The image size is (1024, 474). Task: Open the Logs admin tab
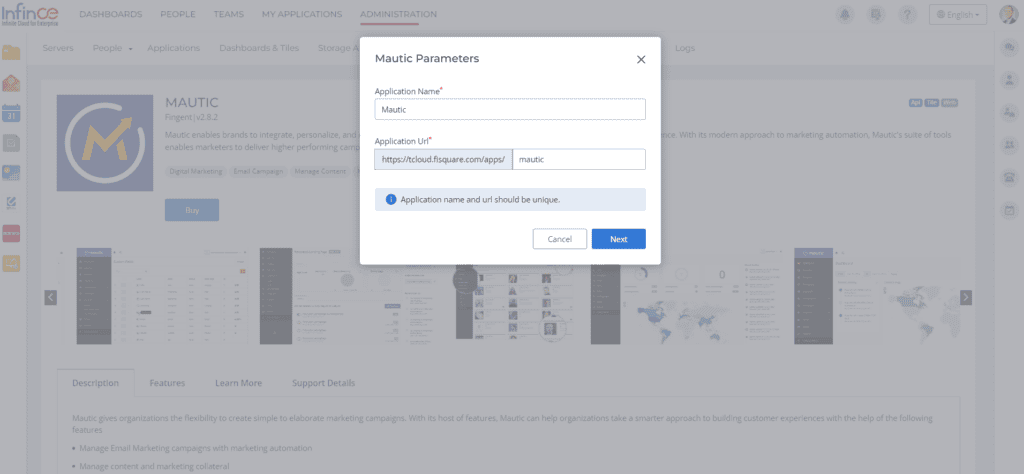(685, 48)
